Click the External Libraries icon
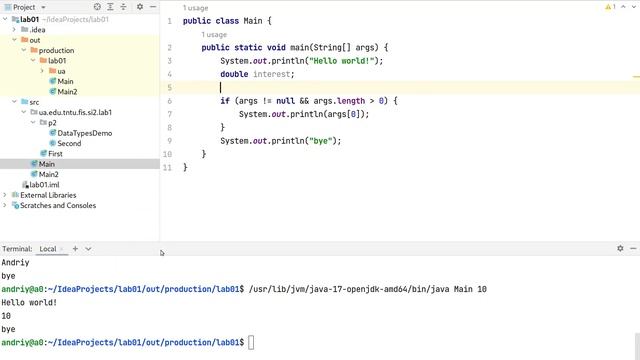 [15, 195]
